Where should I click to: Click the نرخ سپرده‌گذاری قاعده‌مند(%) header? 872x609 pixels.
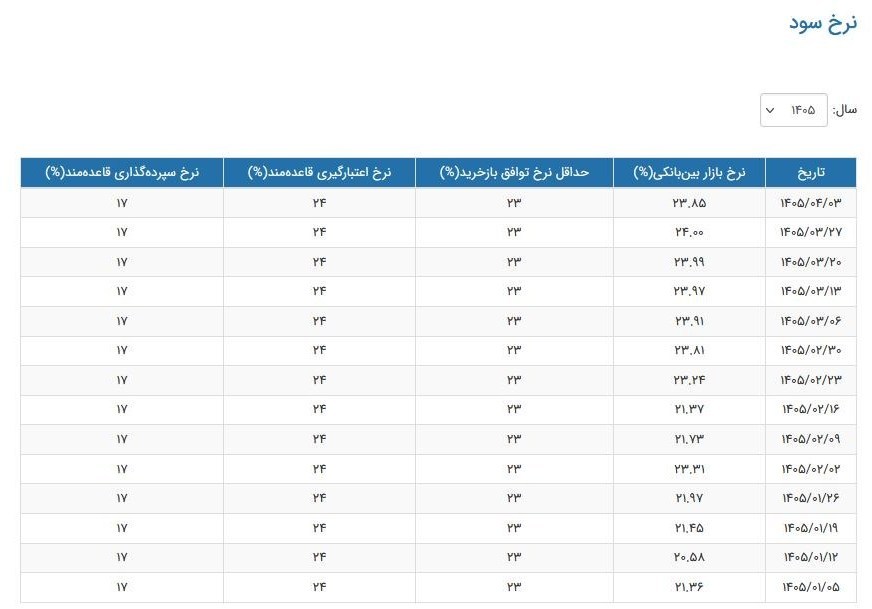[x=122, y=172]
